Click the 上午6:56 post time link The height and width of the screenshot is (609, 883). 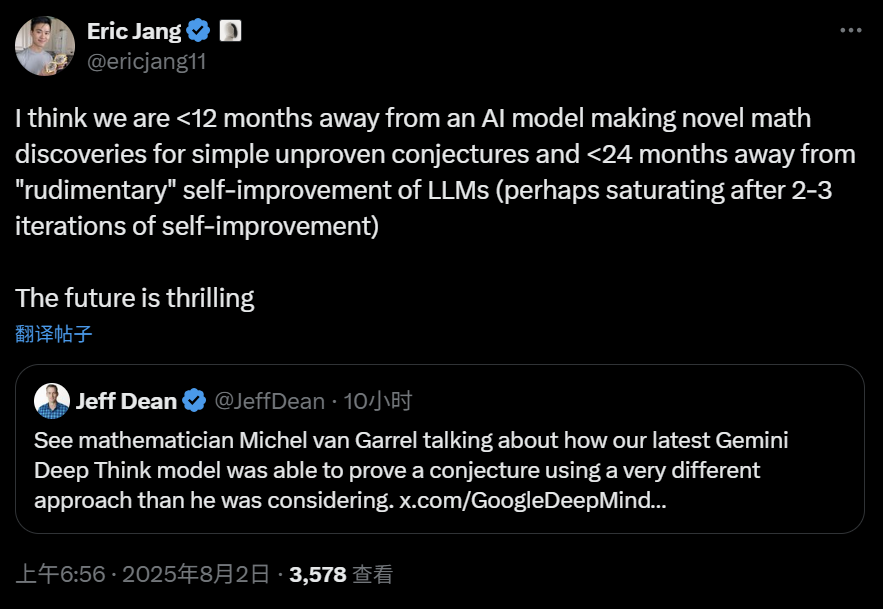click(58, 574)
